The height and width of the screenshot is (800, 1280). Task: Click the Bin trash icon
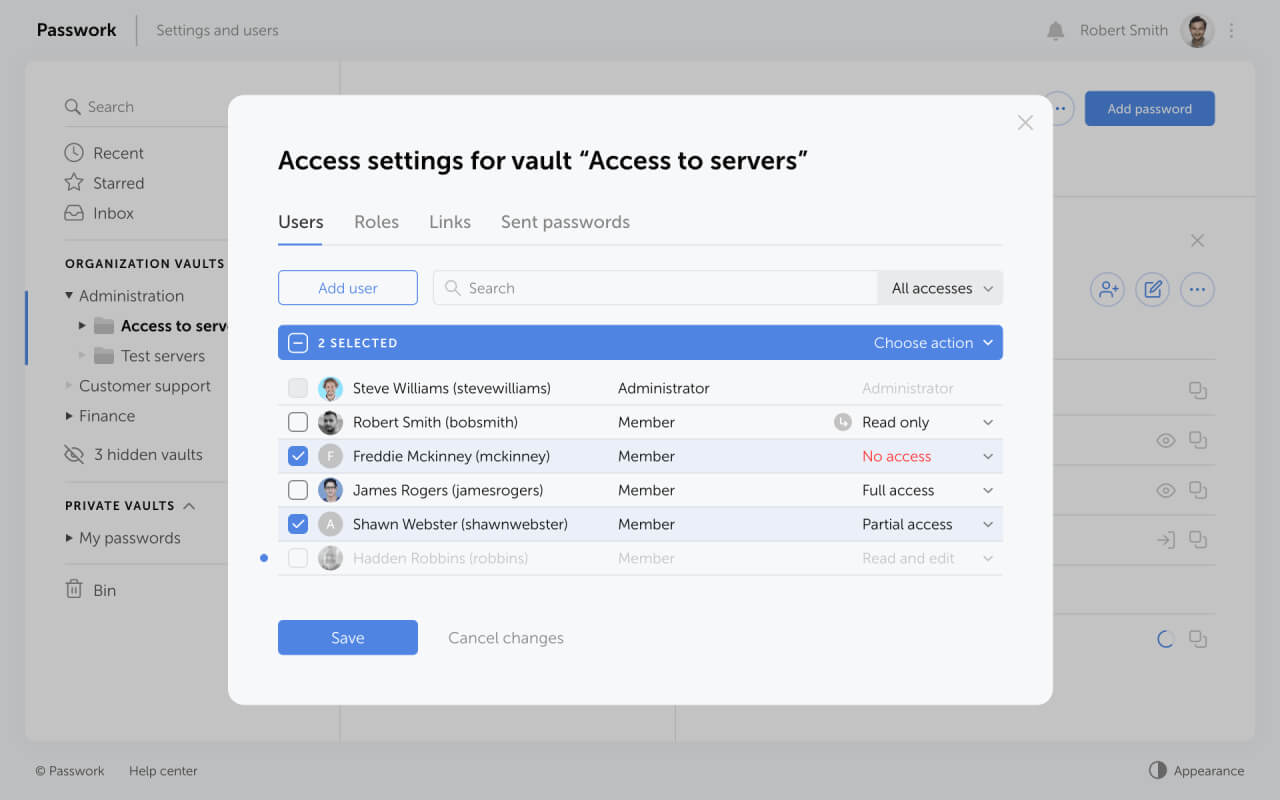pos(74,590)
